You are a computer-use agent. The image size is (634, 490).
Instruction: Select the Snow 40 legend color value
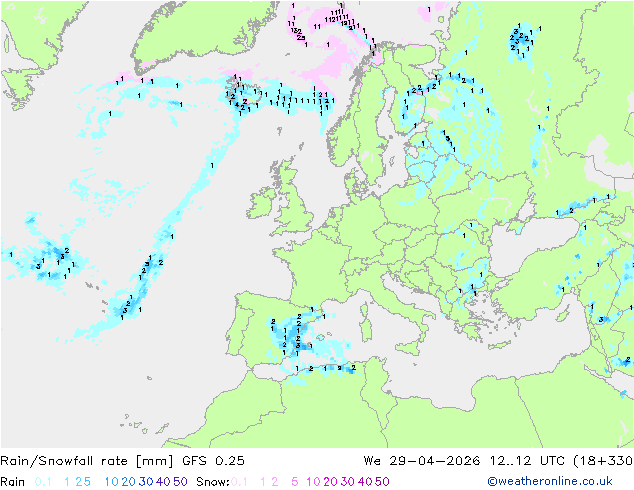coord(365,482)
